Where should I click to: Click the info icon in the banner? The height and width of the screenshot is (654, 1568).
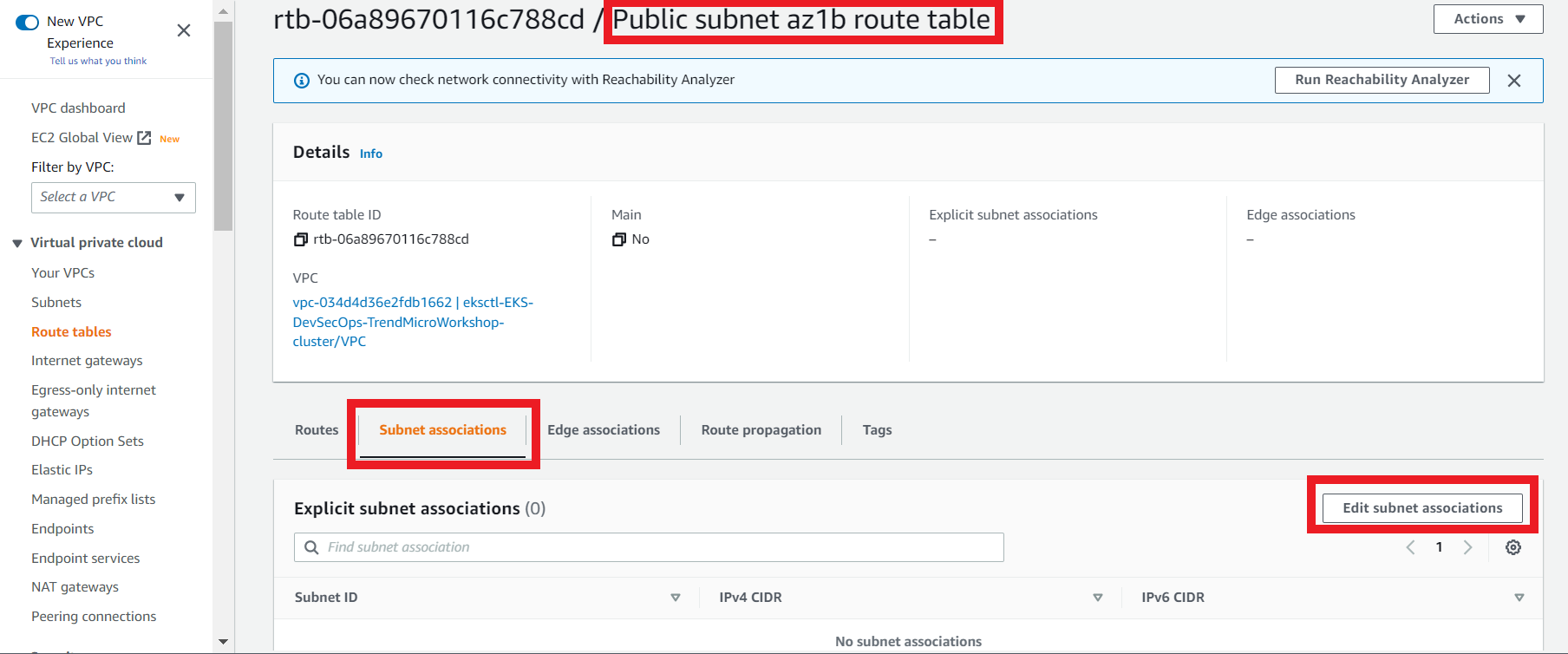point(302,81)
